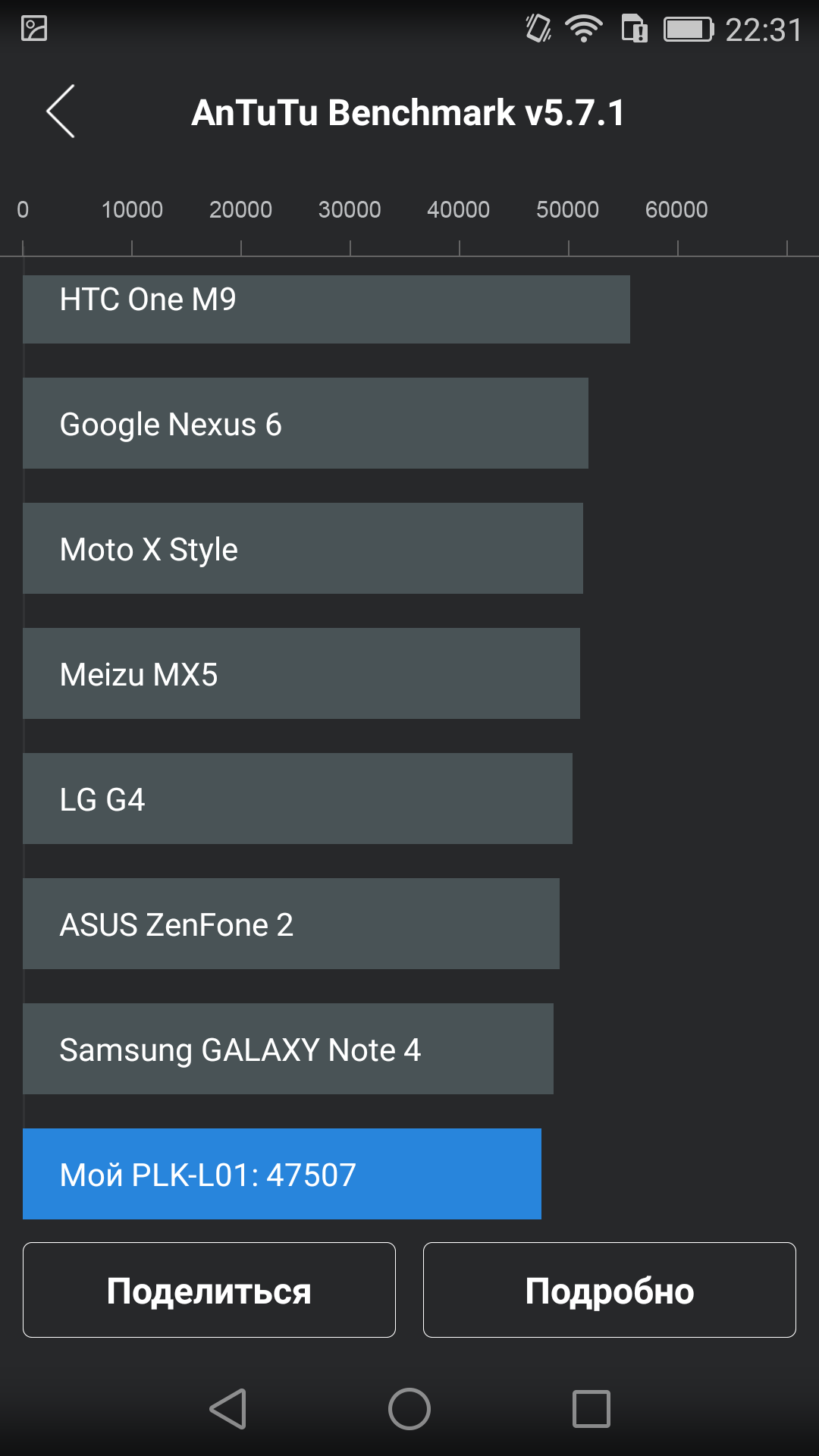Select the LG G4 bar
This screenshot has height=1456, width=819.
click(297, 799)
